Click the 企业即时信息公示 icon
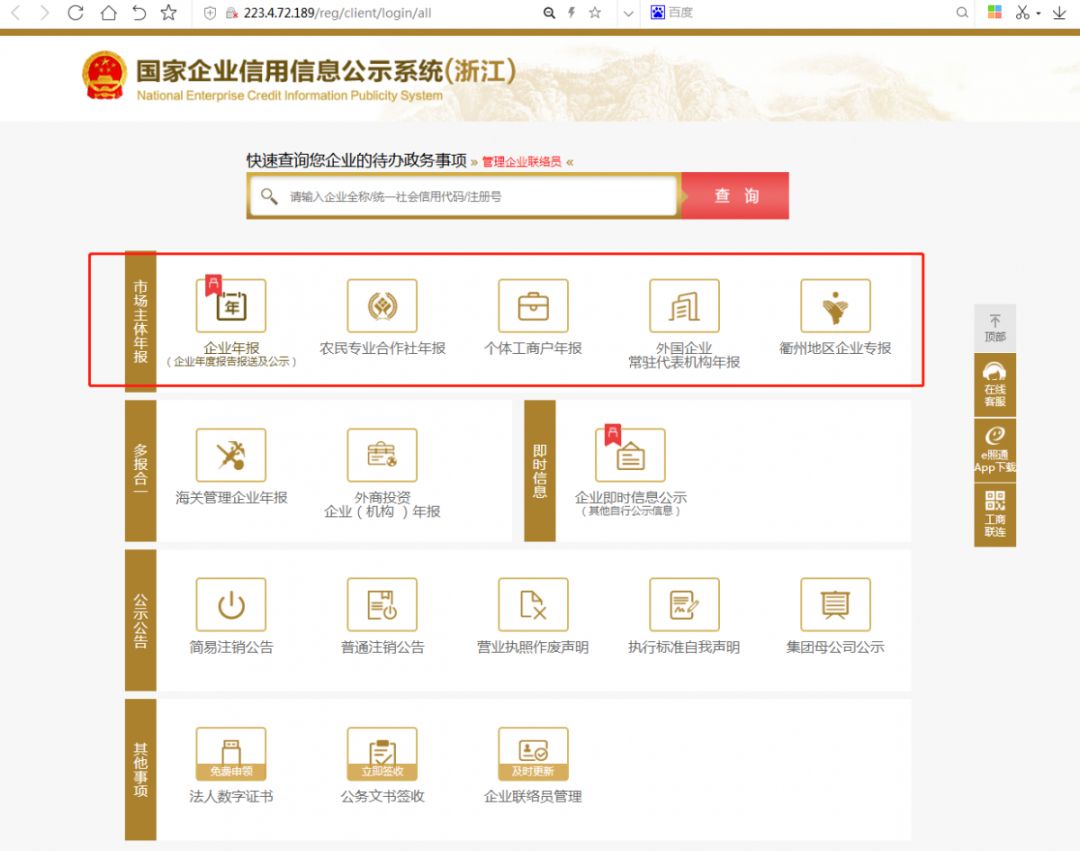 point(630,455)
